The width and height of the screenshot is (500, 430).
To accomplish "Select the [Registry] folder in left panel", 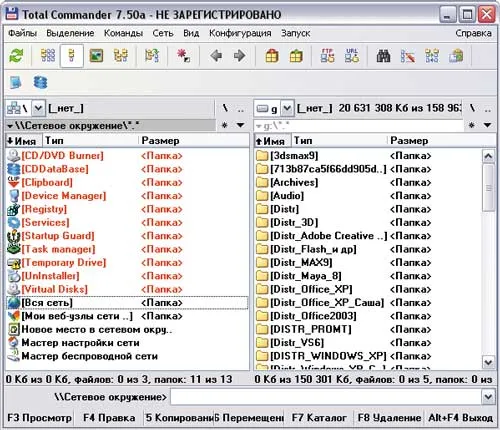I will [44, 209].
